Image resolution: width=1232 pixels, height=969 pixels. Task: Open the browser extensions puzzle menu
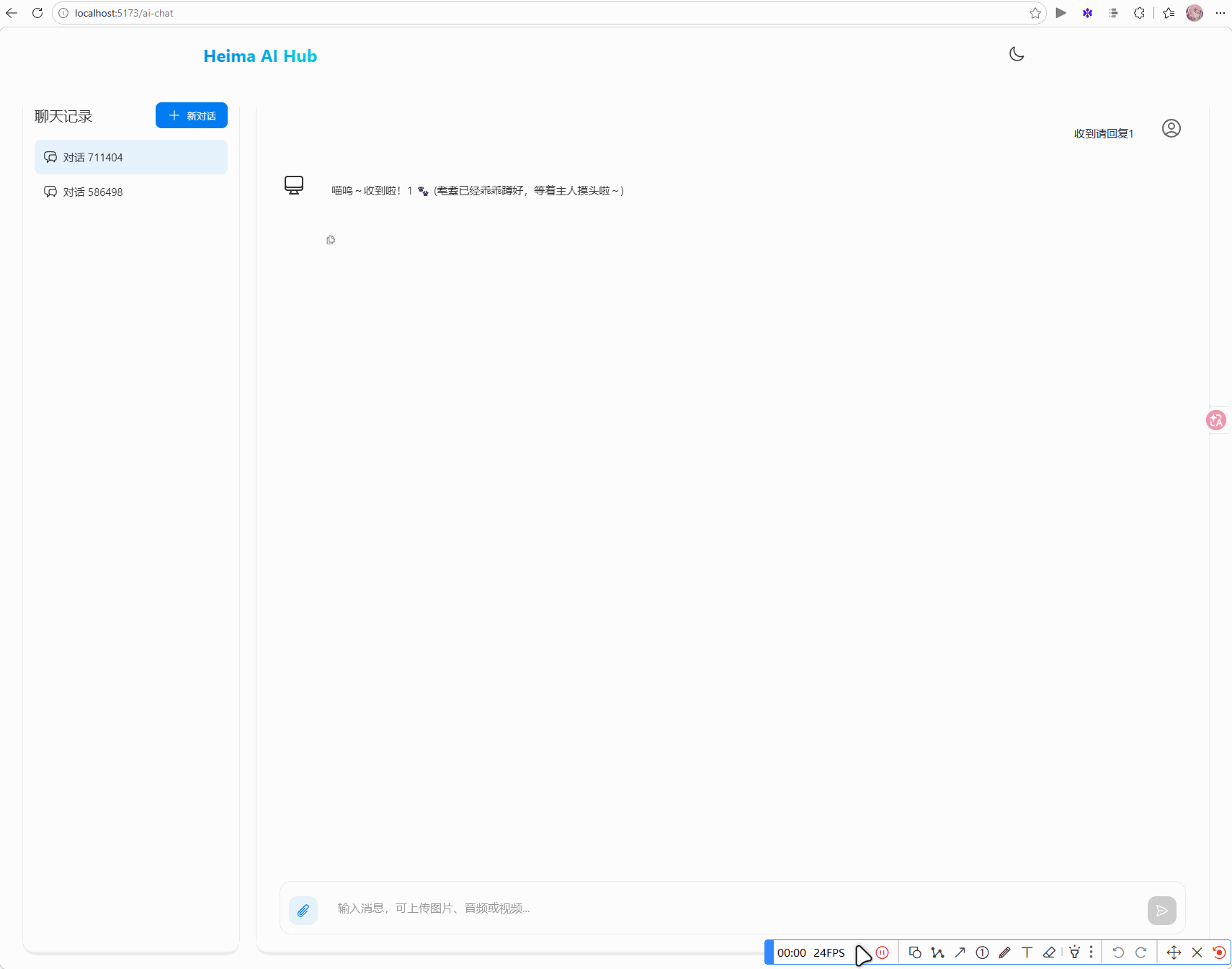click(x=1139, y=13)
